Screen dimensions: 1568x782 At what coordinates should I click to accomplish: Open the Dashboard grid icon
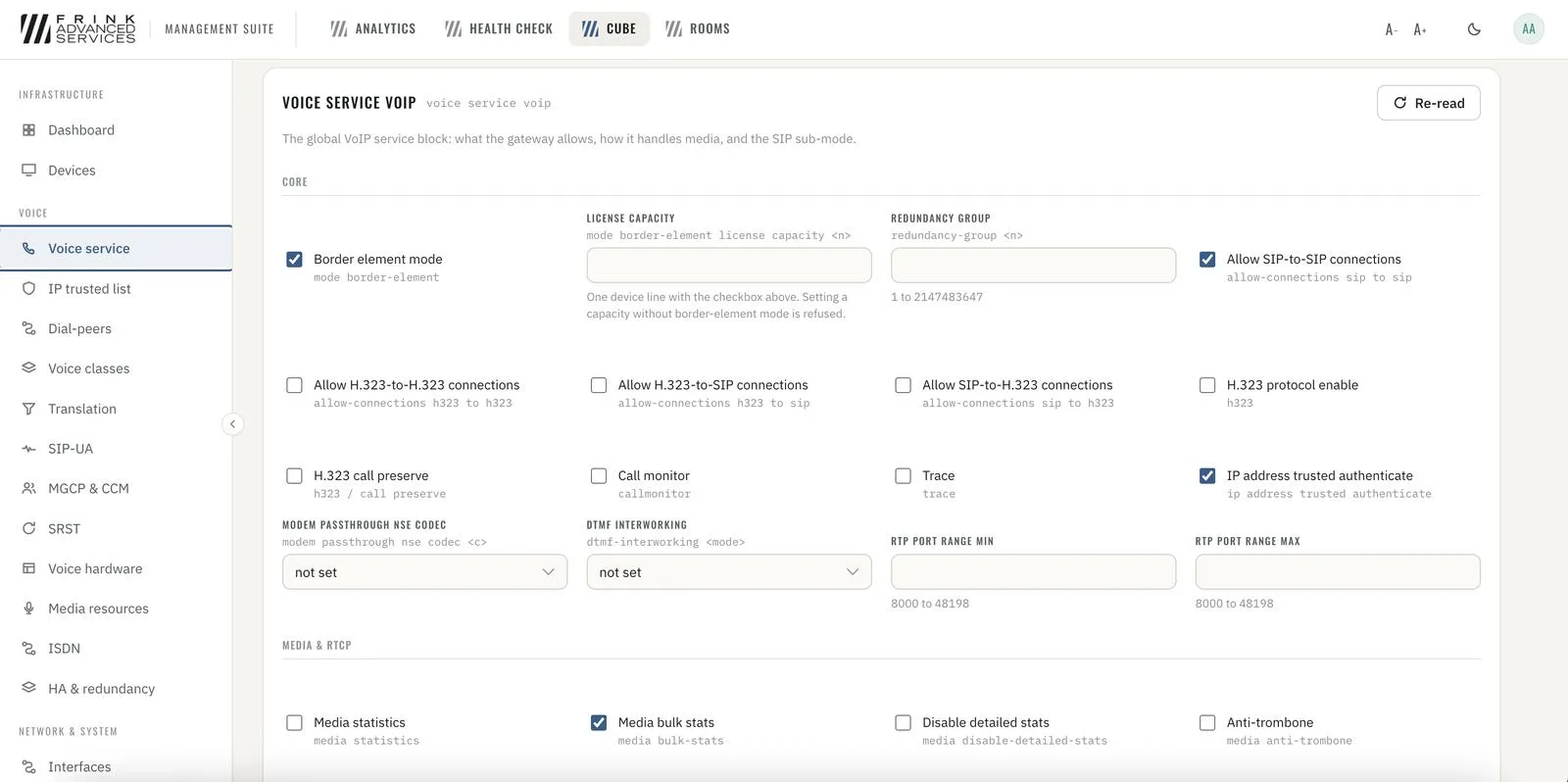tap(28, 130)
